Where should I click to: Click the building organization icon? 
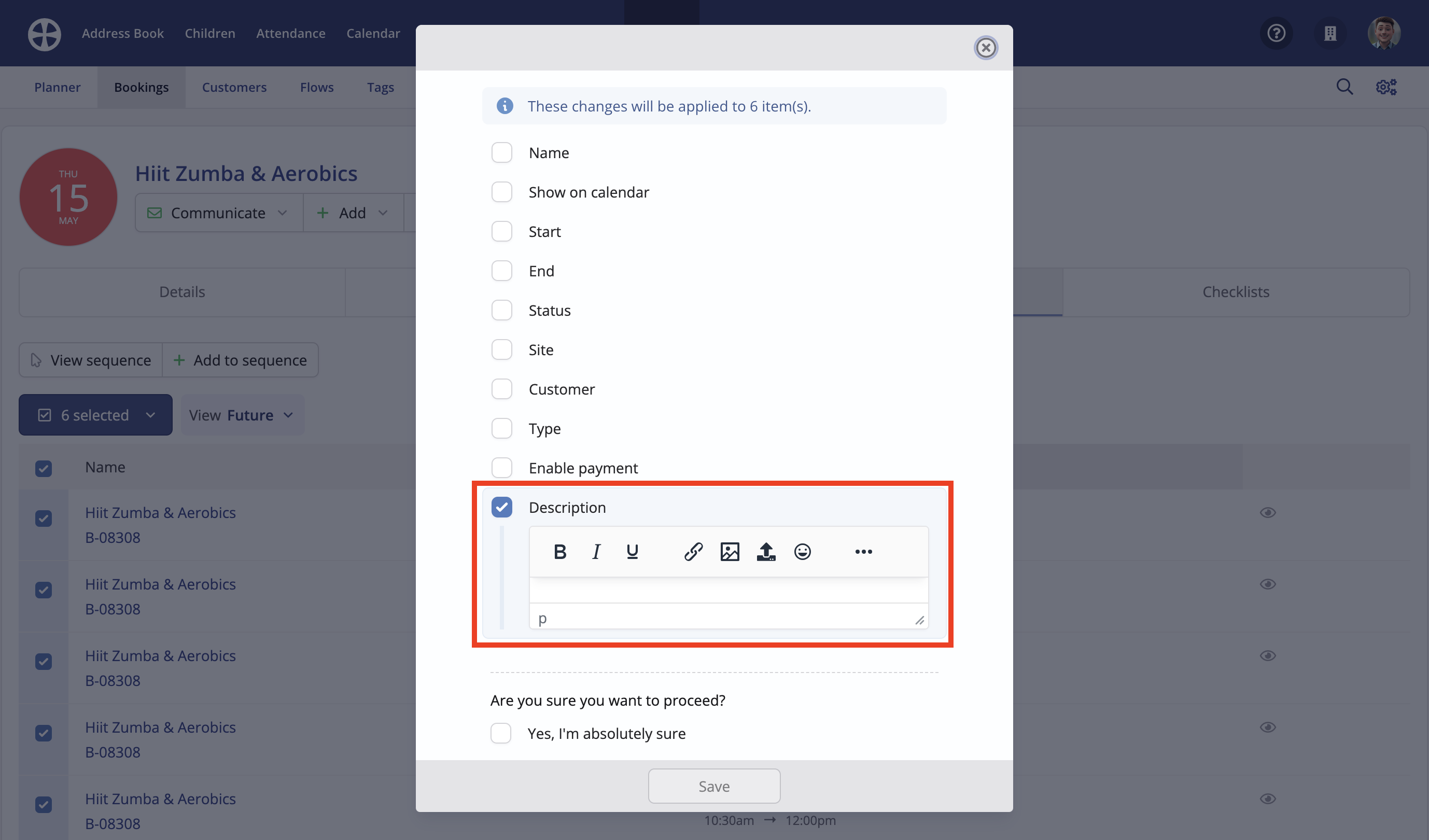1330,33
